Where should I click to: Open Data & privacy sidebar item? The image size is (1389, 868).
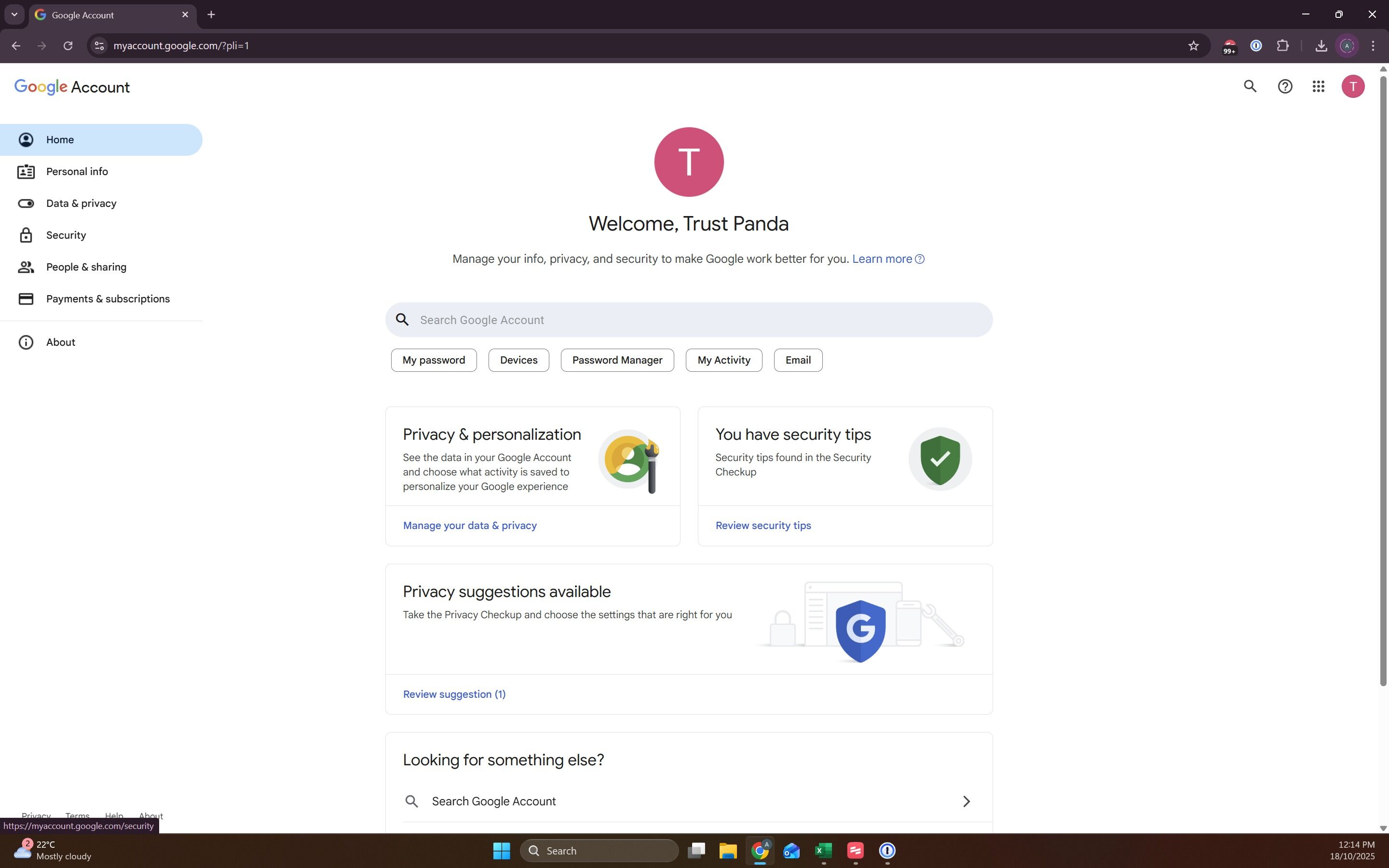[x=81, y=204]
